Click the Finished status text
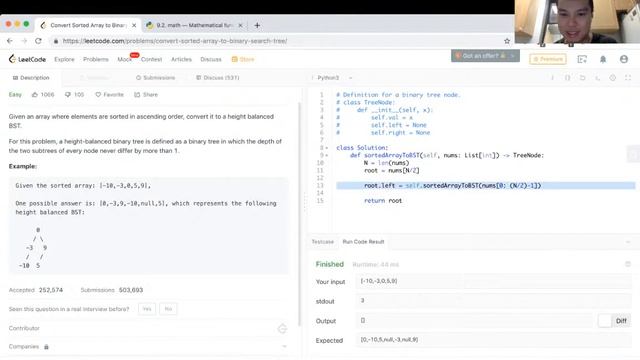 coord(330,264)
